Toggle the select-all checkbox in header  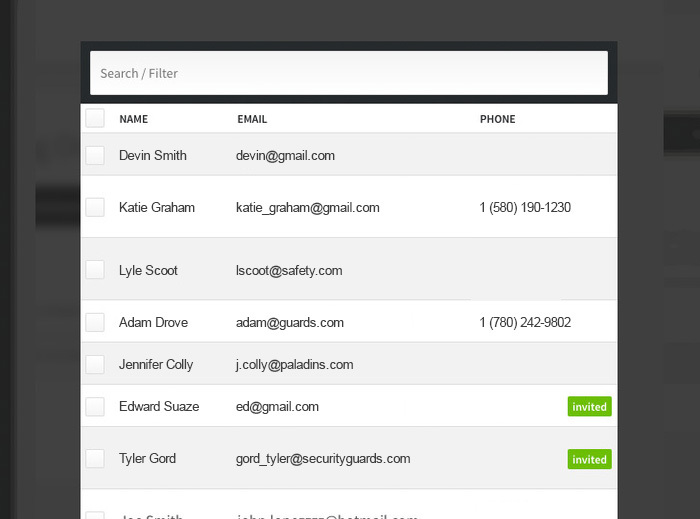pos(95,118)
